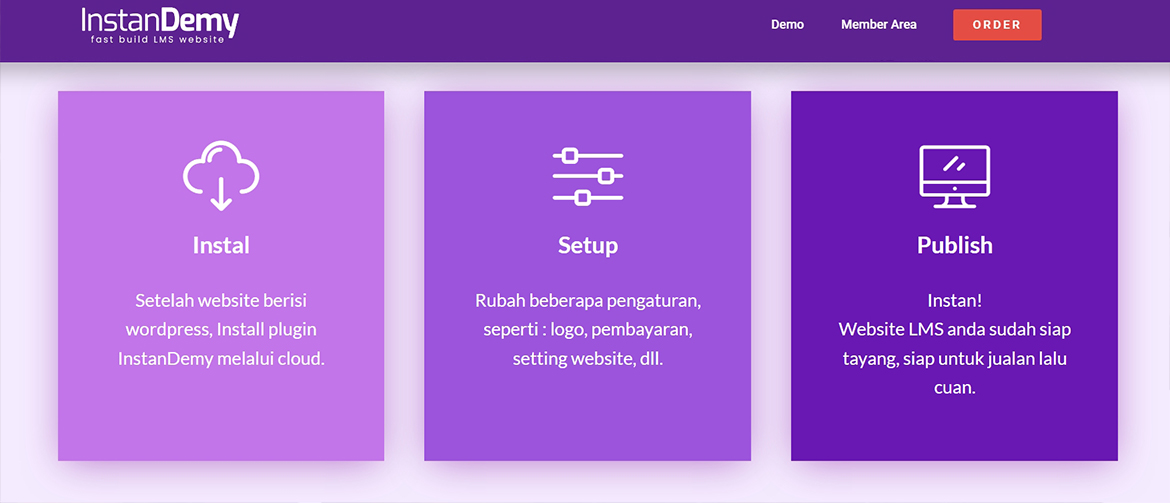
Task: Click the 'fast build LMS website' tagline
Action: (x=160, y=38)
